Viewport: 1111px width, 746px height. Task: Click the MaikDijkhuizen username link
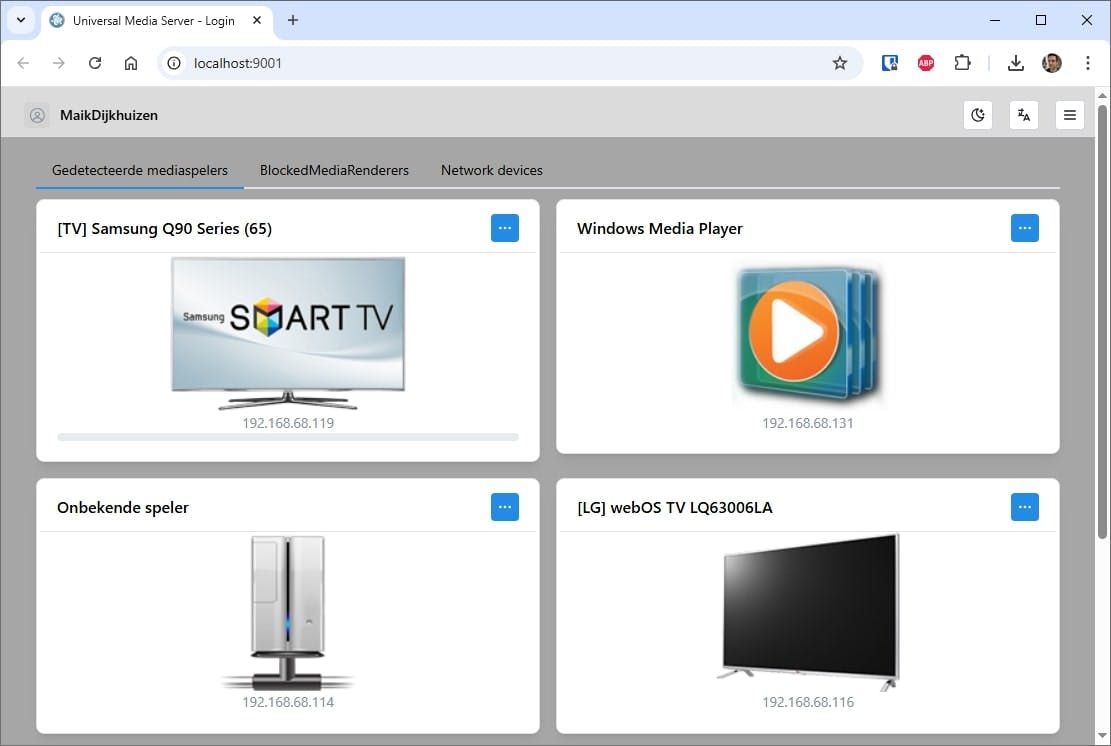tap(108, 114)
